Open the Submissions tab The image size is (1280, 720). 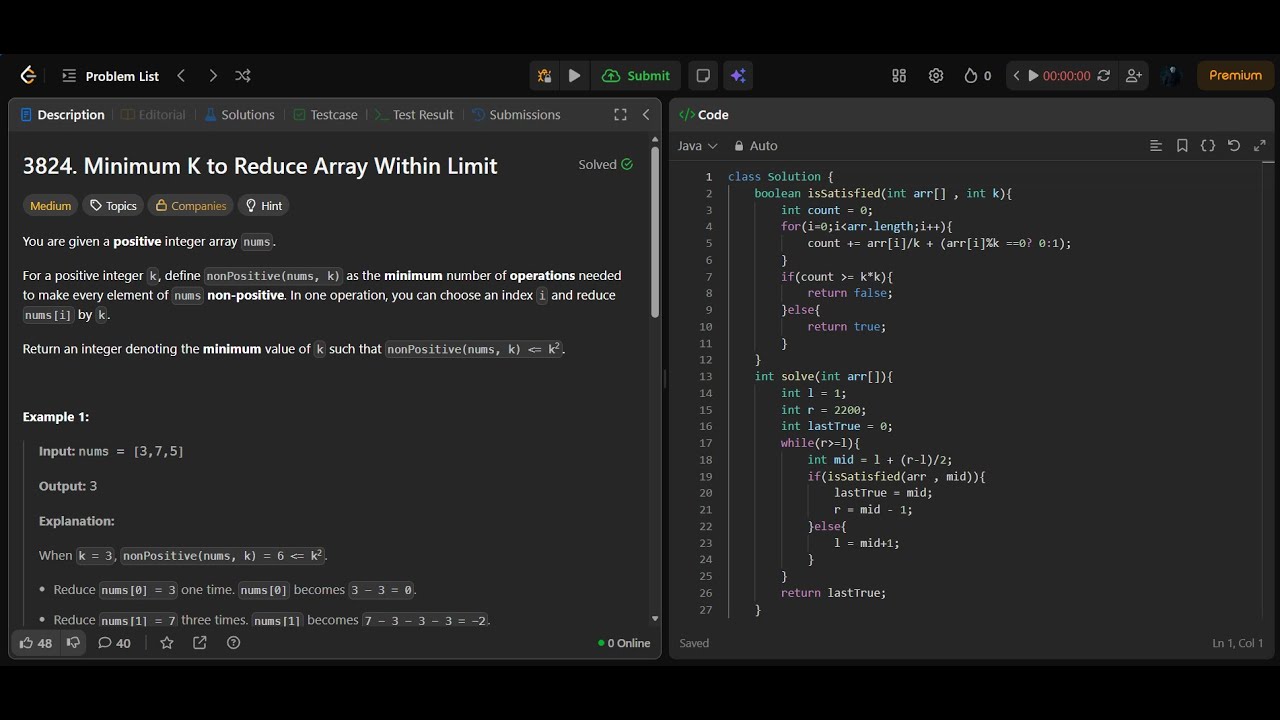[516, 115]
